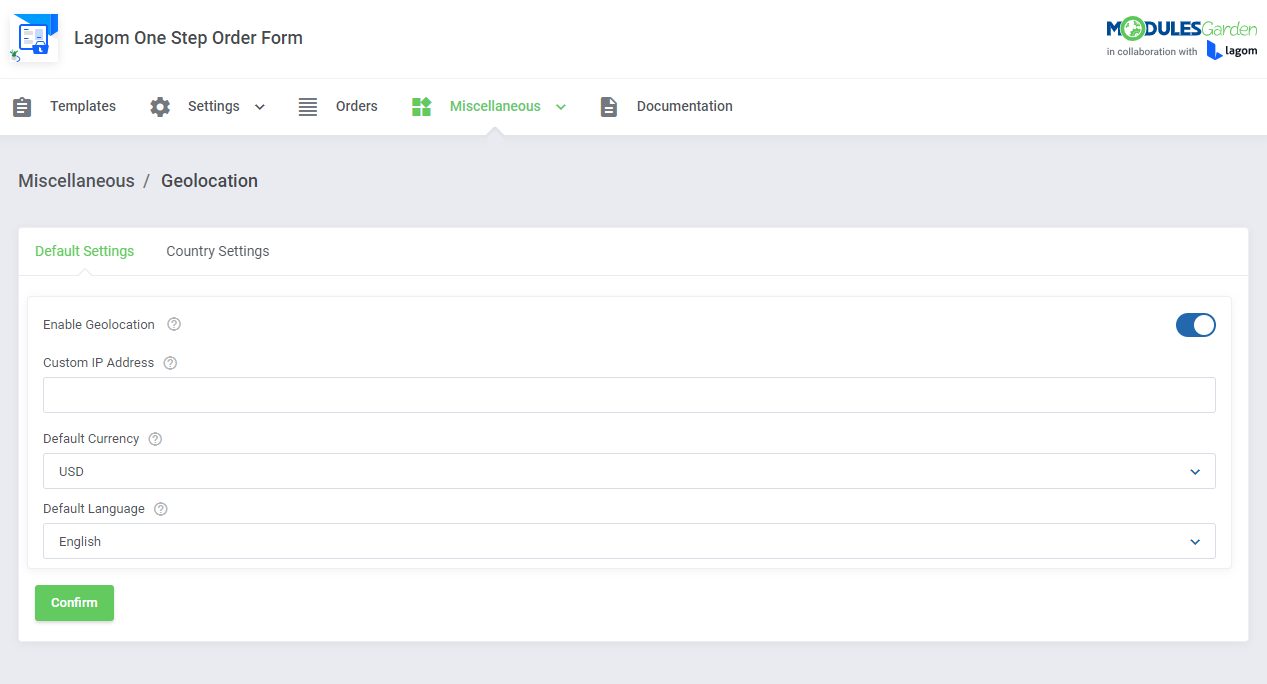Click the help icon beside Default Language
This screenshot has width=1267, height=684.
click(x=161, y=509)
